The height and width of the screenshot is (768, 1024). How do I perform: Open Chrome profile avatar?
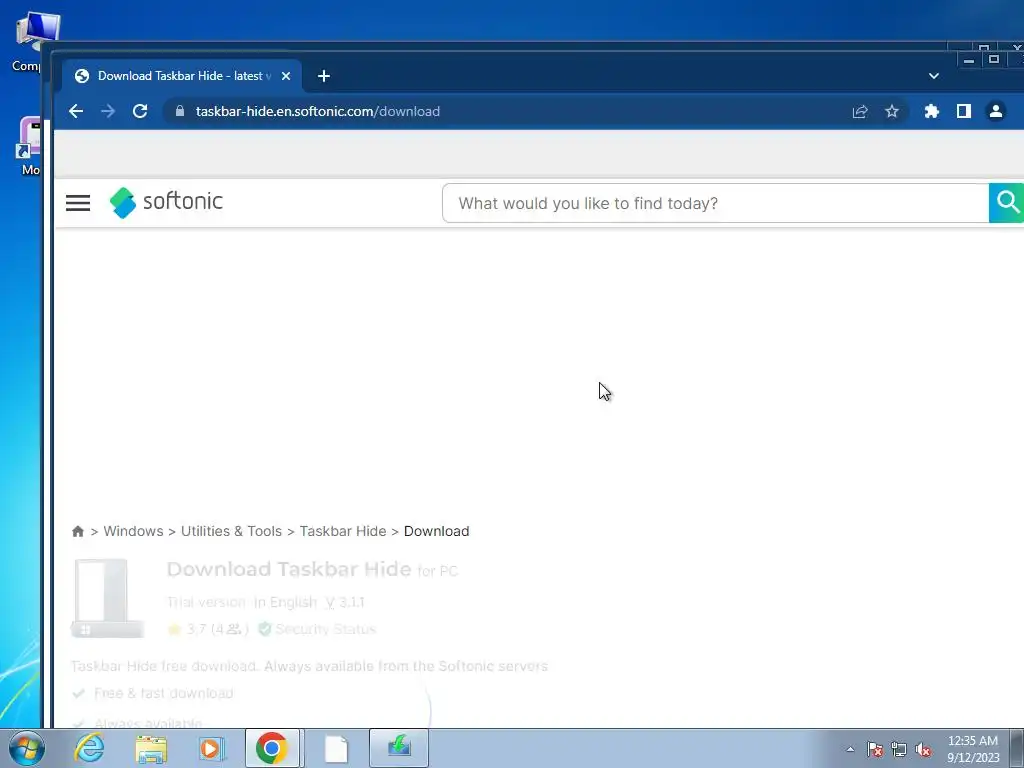[x=996, y=112]
